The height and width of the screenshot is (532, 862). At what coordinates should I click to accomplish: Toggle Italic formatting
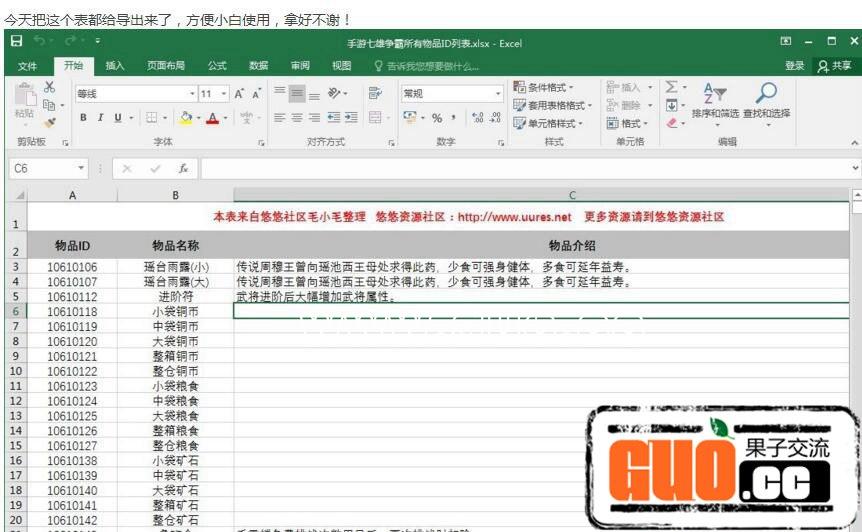(100, 117)
